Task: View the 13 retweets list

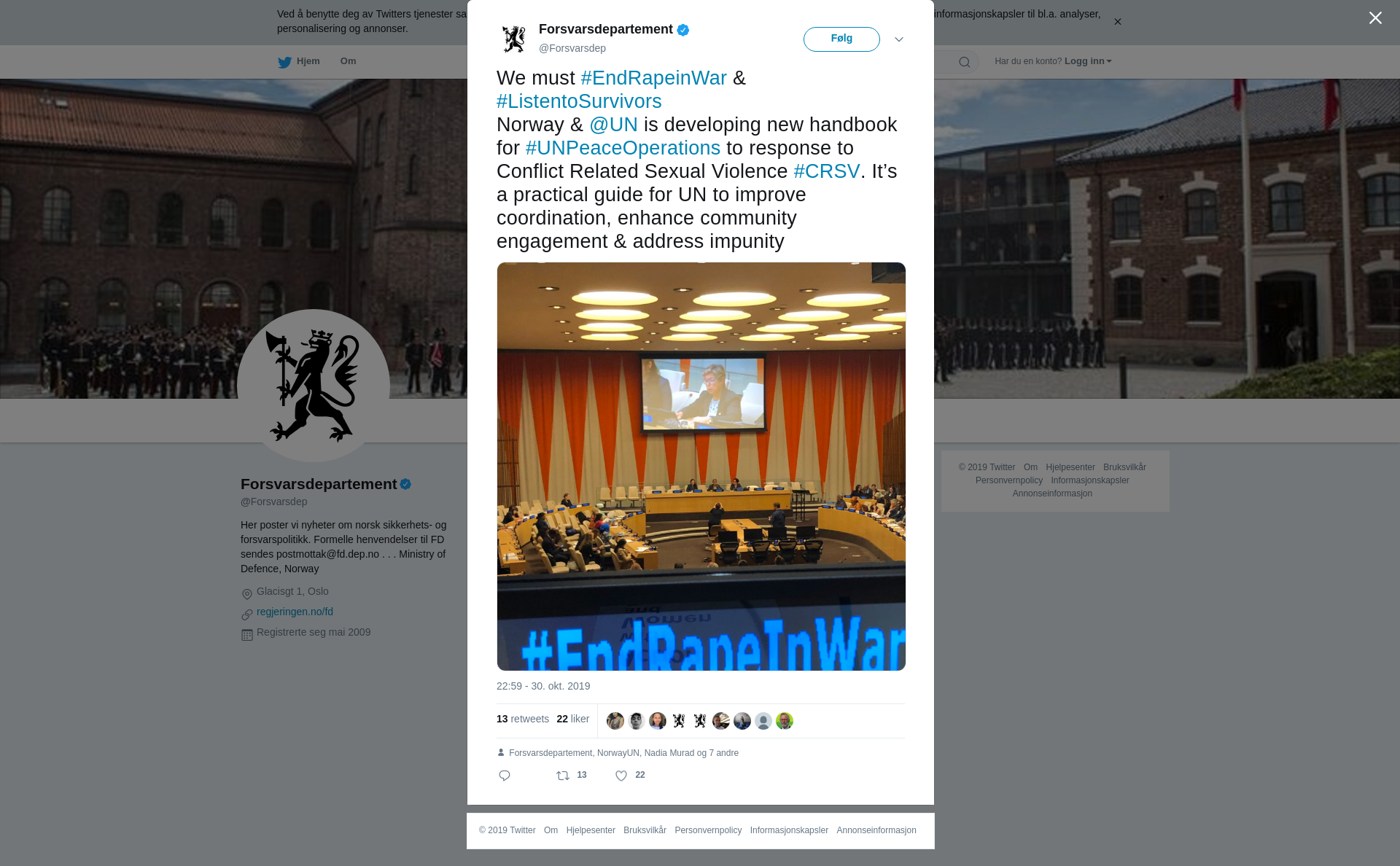Action: click(x=523, y=719)
